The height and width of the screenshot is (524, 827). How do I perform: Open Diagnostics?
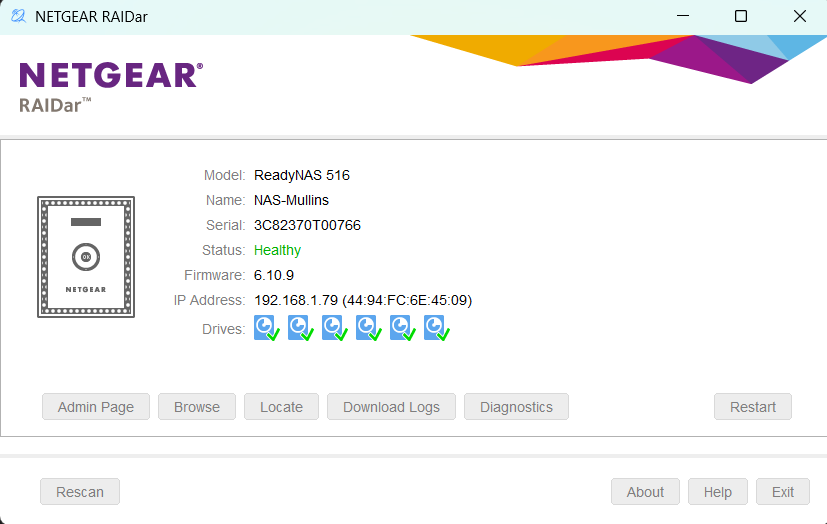(x=516, y=406)
